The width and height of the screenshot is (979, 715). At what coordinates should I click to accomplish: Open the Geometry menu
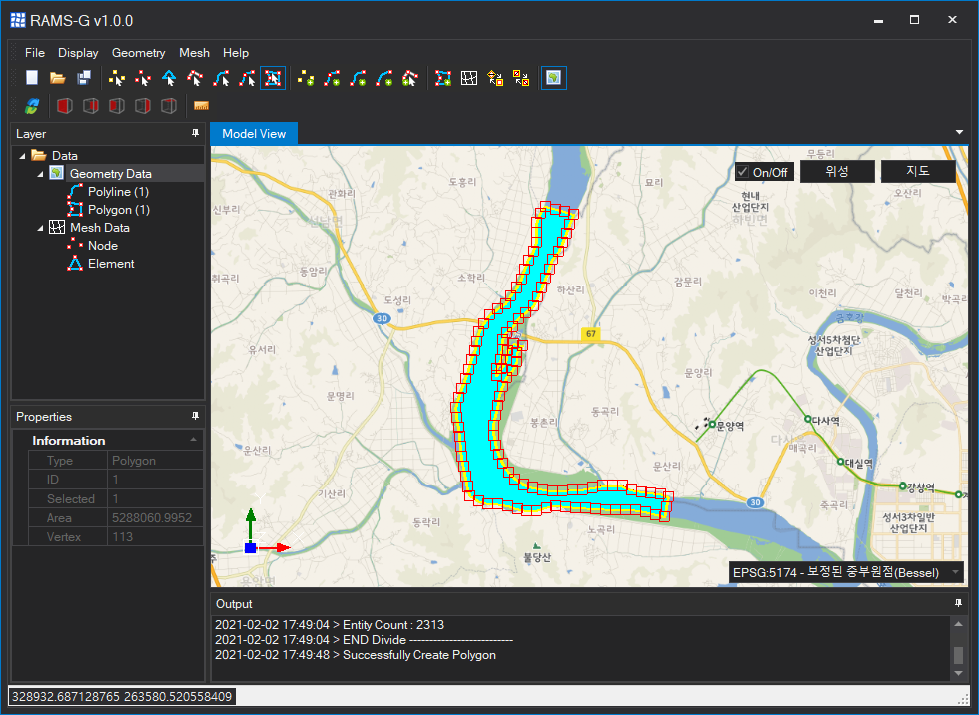139,53
